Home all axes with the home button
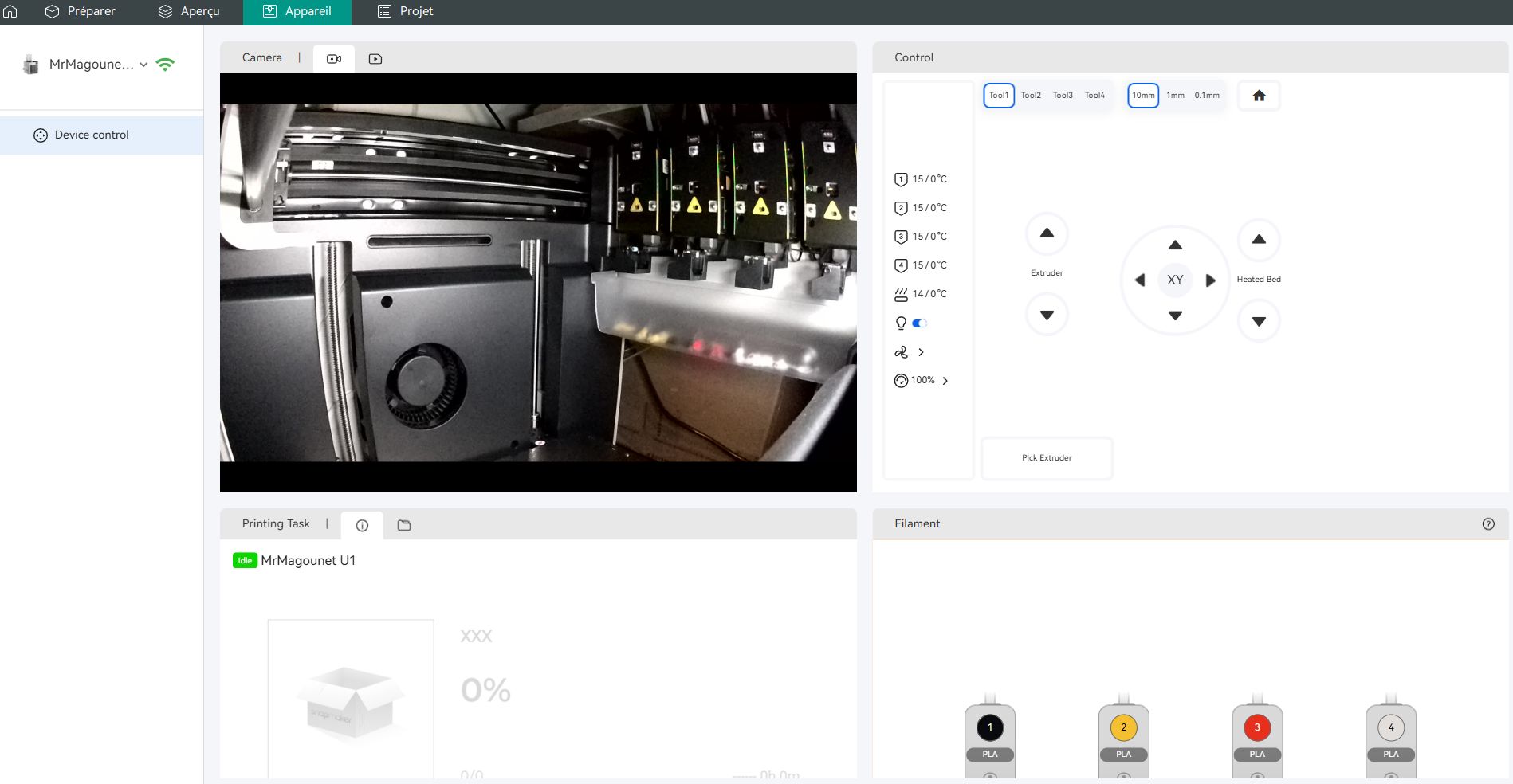 tap(1259, 96)
